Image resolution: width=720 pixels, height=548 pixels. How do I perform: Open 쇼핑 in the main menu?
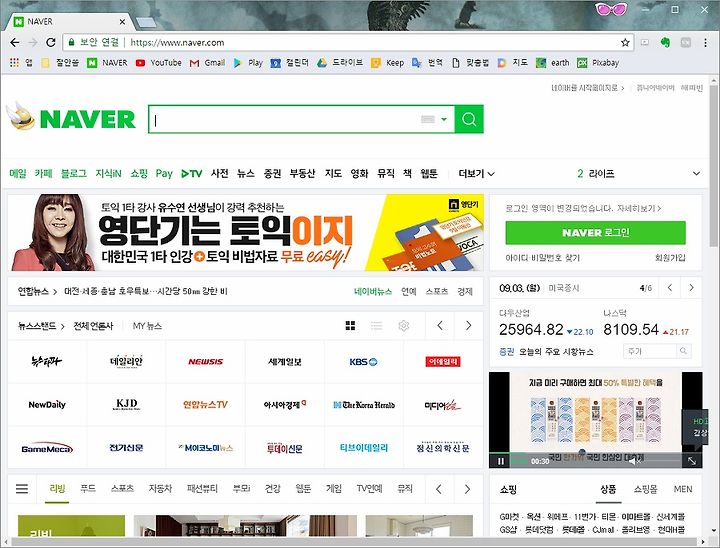click(139, 174)
